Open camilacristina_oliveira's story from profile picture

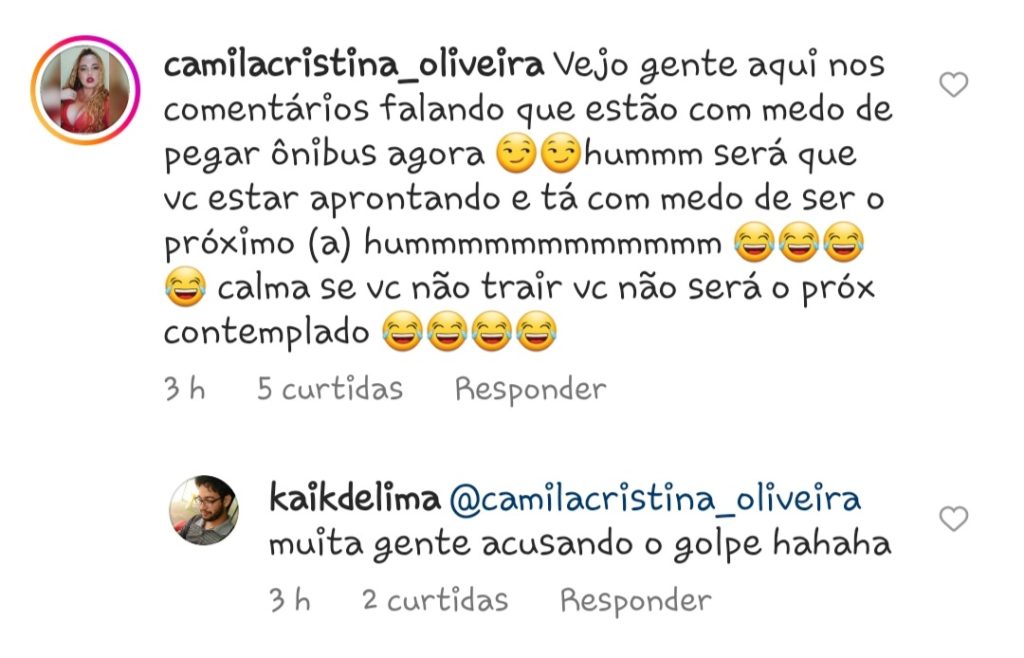(86, 90)
